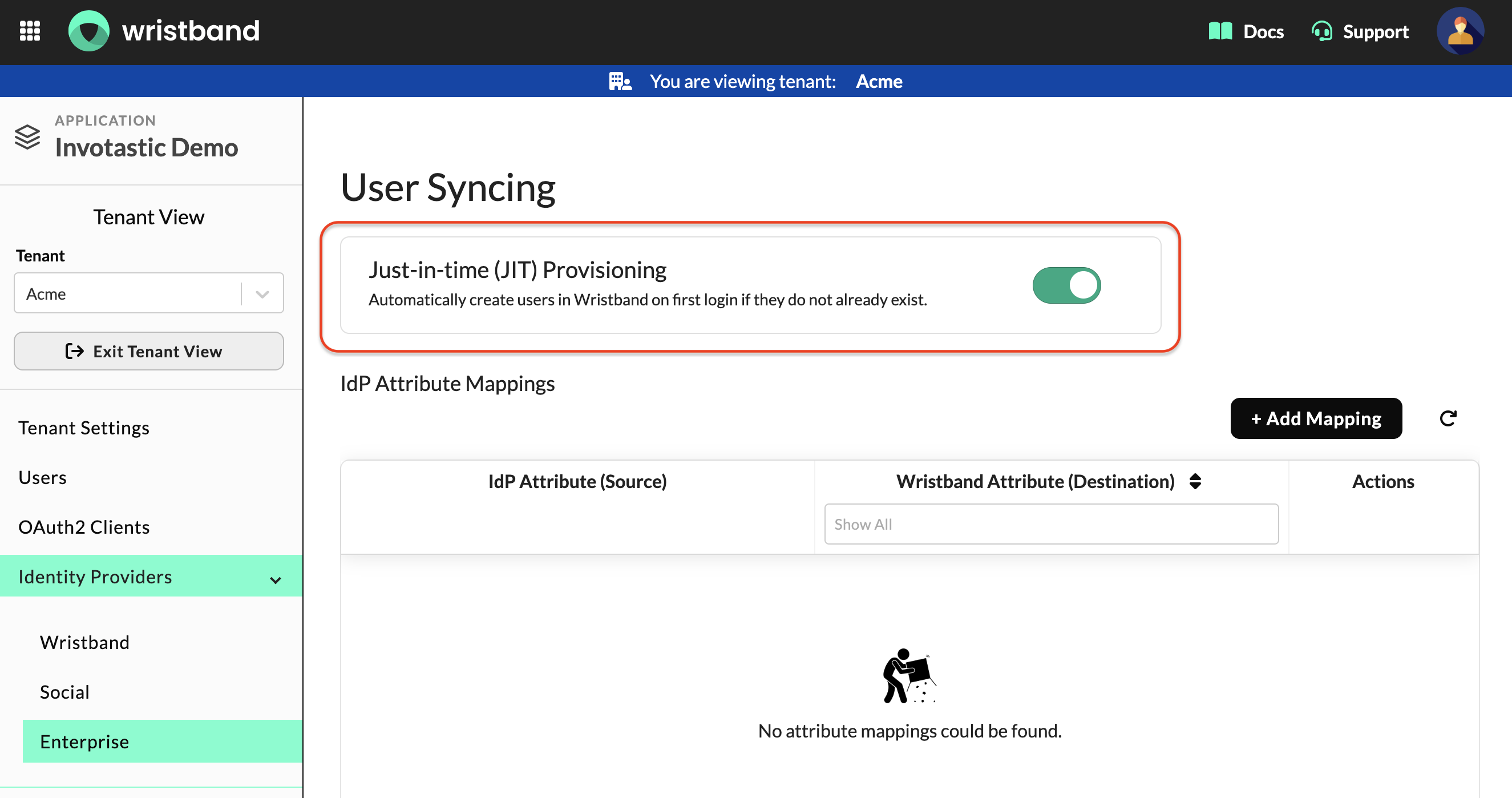1512x798 pixels.
Task: Select Enterprise identity providers
Action: 162,741
